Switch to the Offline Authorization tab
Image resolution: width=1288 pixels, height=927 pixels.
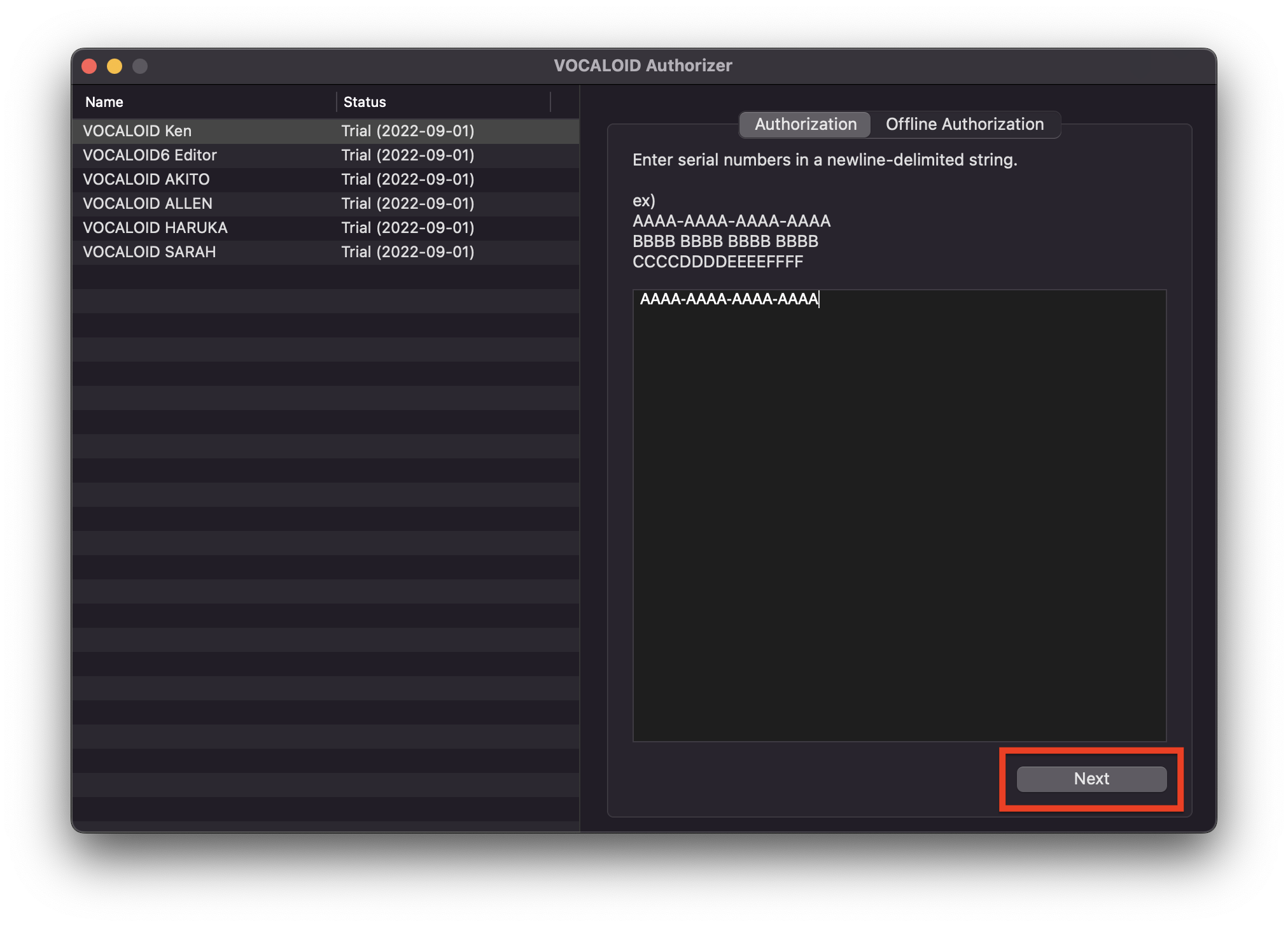(x=965, y=124)
